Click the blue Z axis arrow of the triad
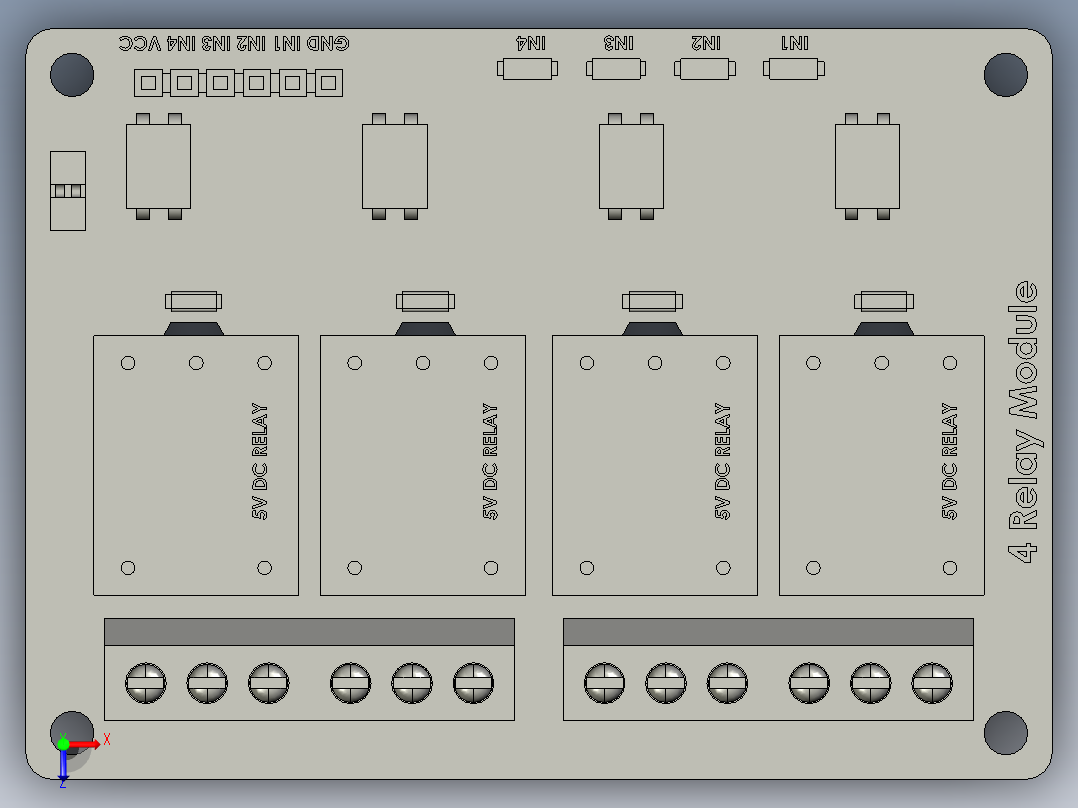This screenshot has width=1078, height=808. click(63, 765)
